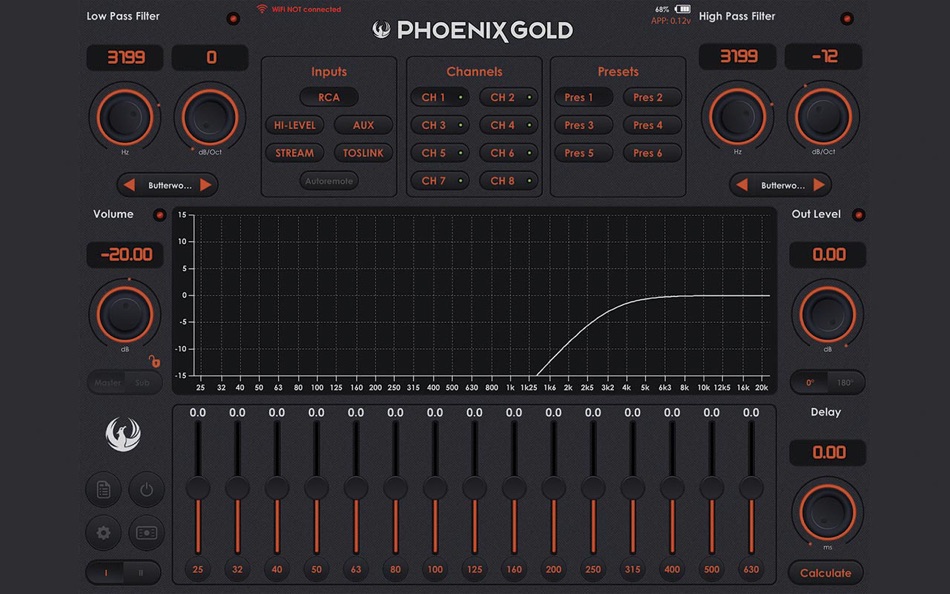Select channel CH 7
This screenshot has width=950, height=594.
440,181
